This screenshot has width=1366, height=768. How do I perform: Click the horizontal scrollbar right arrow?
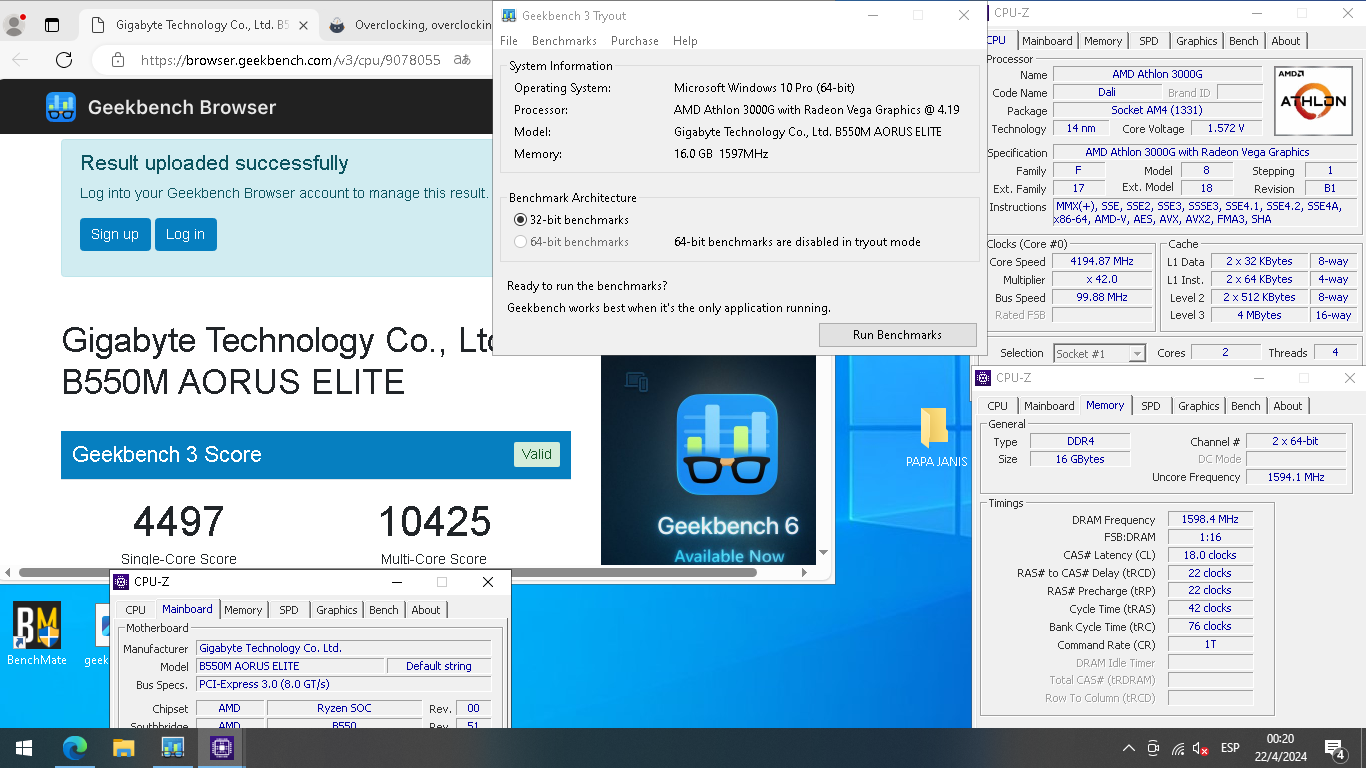coord(806,573)
